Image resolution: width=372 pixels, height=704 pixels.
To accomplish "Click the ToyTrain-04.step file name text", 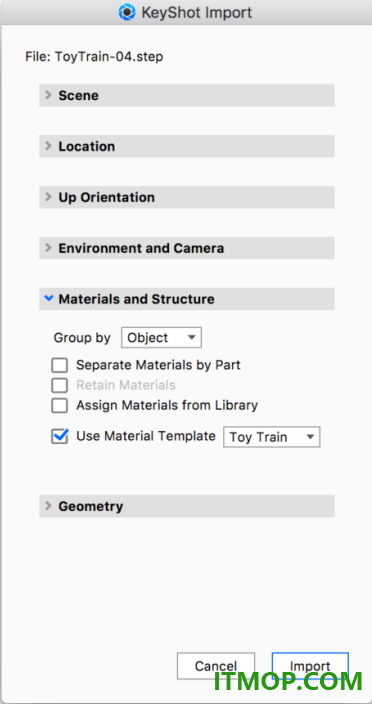I will (109, 57).
